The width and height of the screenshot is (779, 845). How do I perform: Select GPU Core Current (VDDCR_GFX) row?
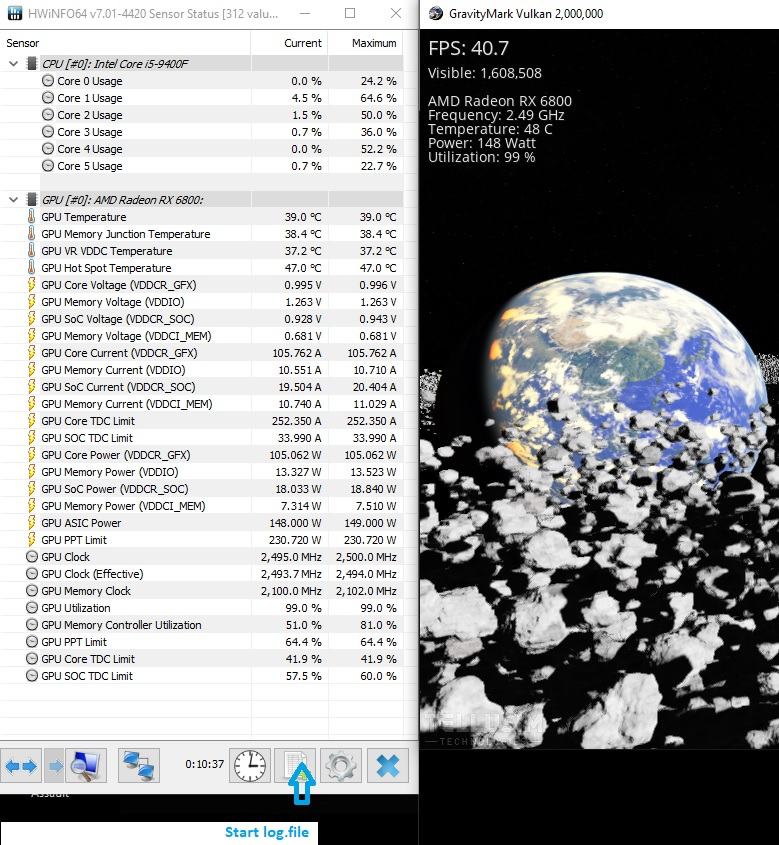tap(201, 353)
